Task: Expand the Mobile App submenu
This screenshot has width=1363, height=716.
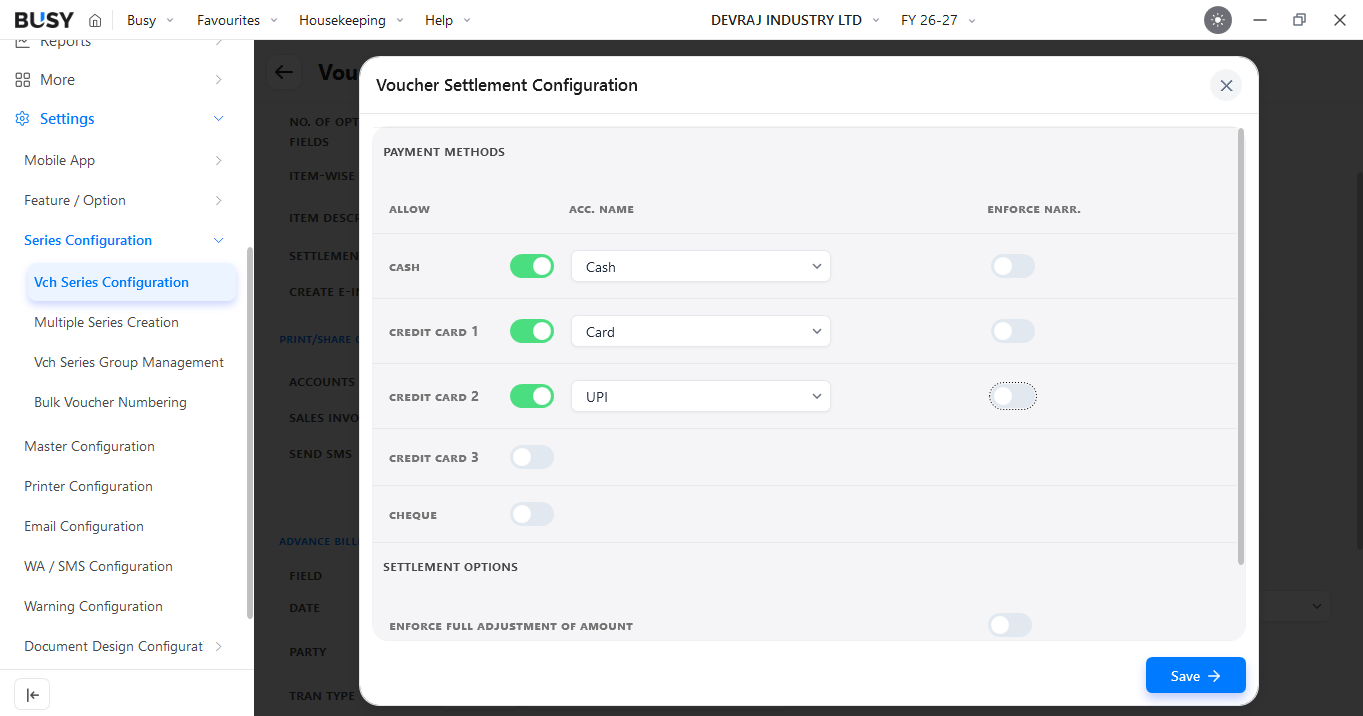Action: tap(219, 160)
